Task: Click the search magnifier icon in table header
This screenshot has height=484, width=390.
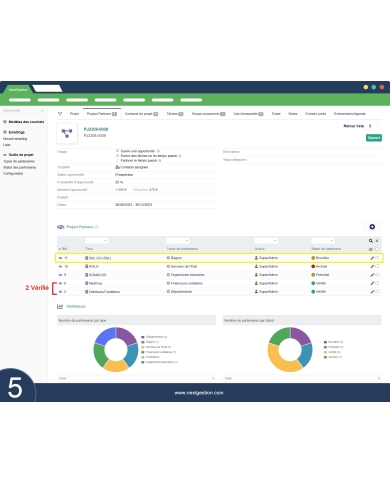Action: (x=371, y=241)
